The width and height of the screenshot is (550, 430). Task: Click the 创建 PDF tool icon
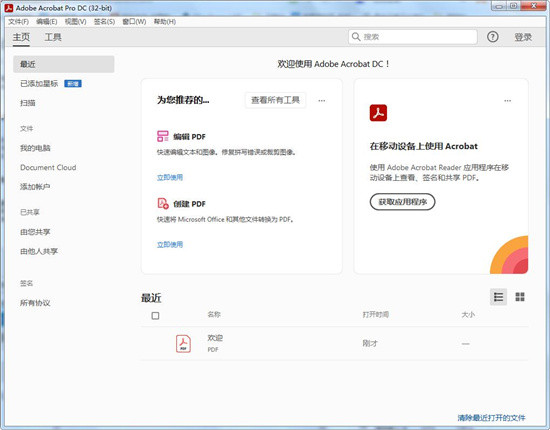coord(163,203)
